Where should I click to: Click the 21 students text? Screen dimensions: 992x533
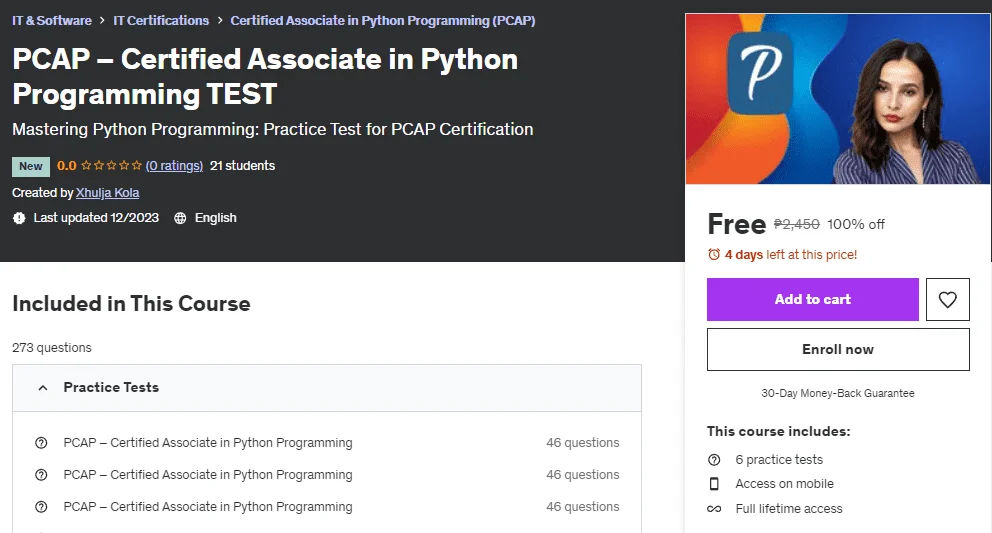(x=242, y=166)
